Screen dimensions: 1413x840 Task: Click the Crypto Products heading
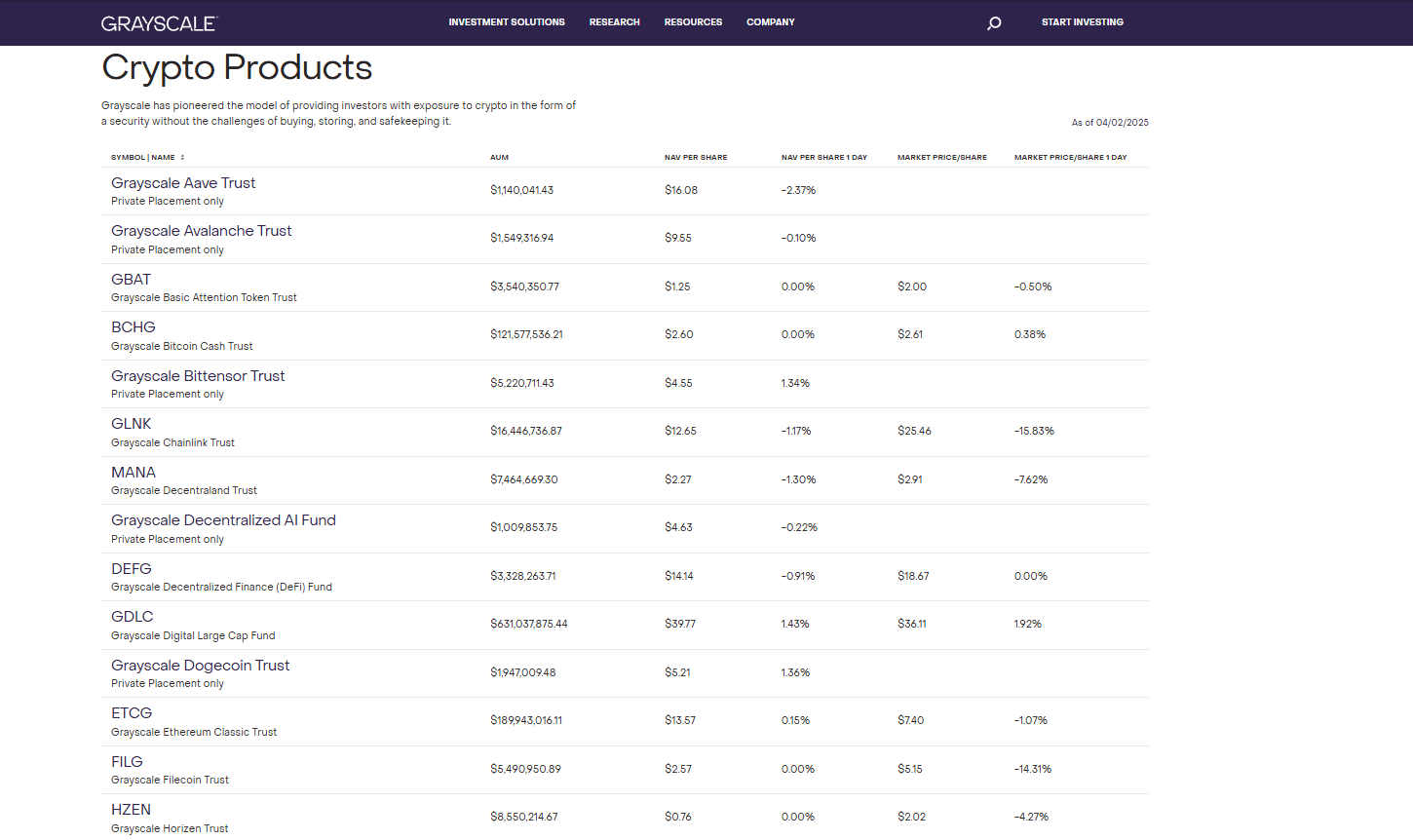(237, 67)
